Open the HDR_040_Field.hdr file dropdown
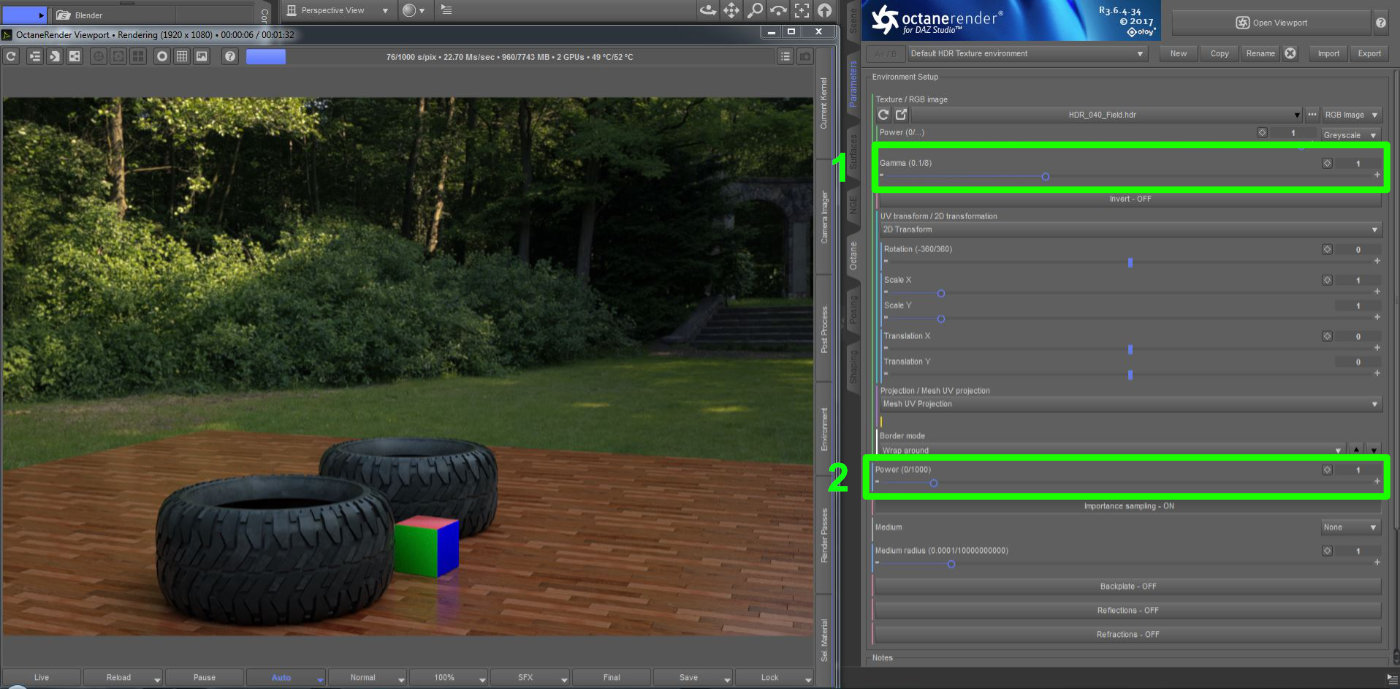Viewport: 1400px width, 689px height. tap(1108, 115)
